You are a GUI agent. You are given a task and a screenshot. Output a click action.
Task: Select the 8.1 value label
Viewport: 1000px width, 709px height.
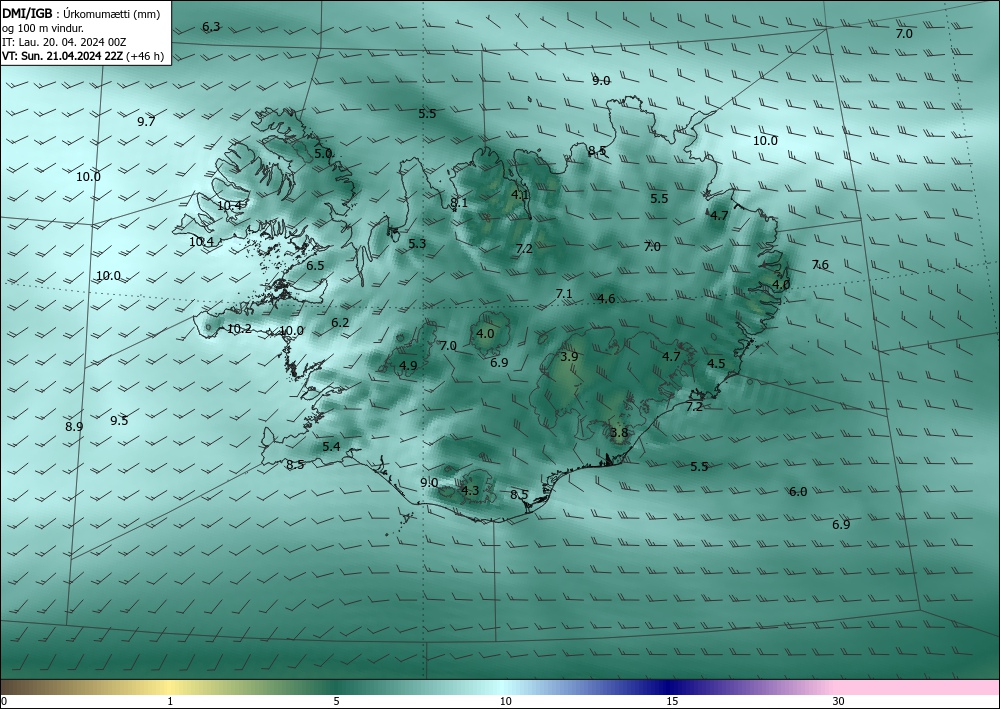coord(459,203)
